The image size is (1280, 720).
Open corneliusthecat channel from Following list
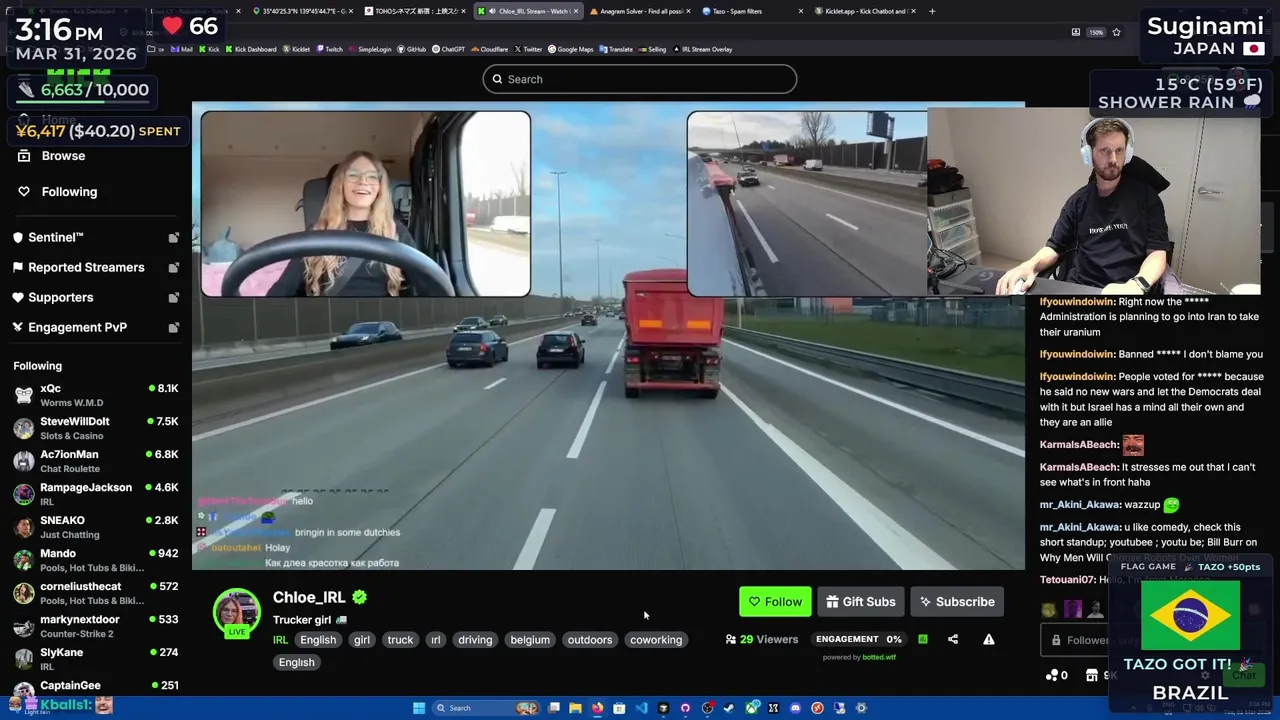click(x=95, y=592)
